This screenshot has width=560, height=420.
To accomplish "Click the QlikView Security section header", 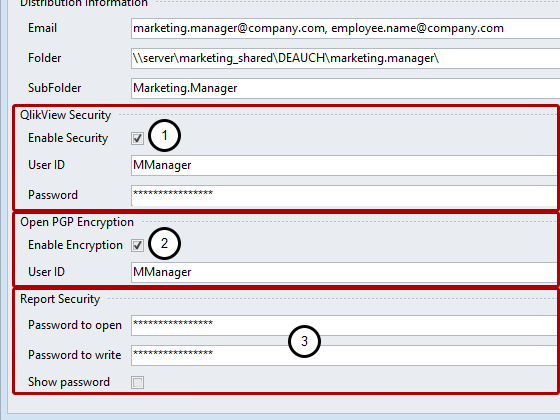I will coord(65,115).
